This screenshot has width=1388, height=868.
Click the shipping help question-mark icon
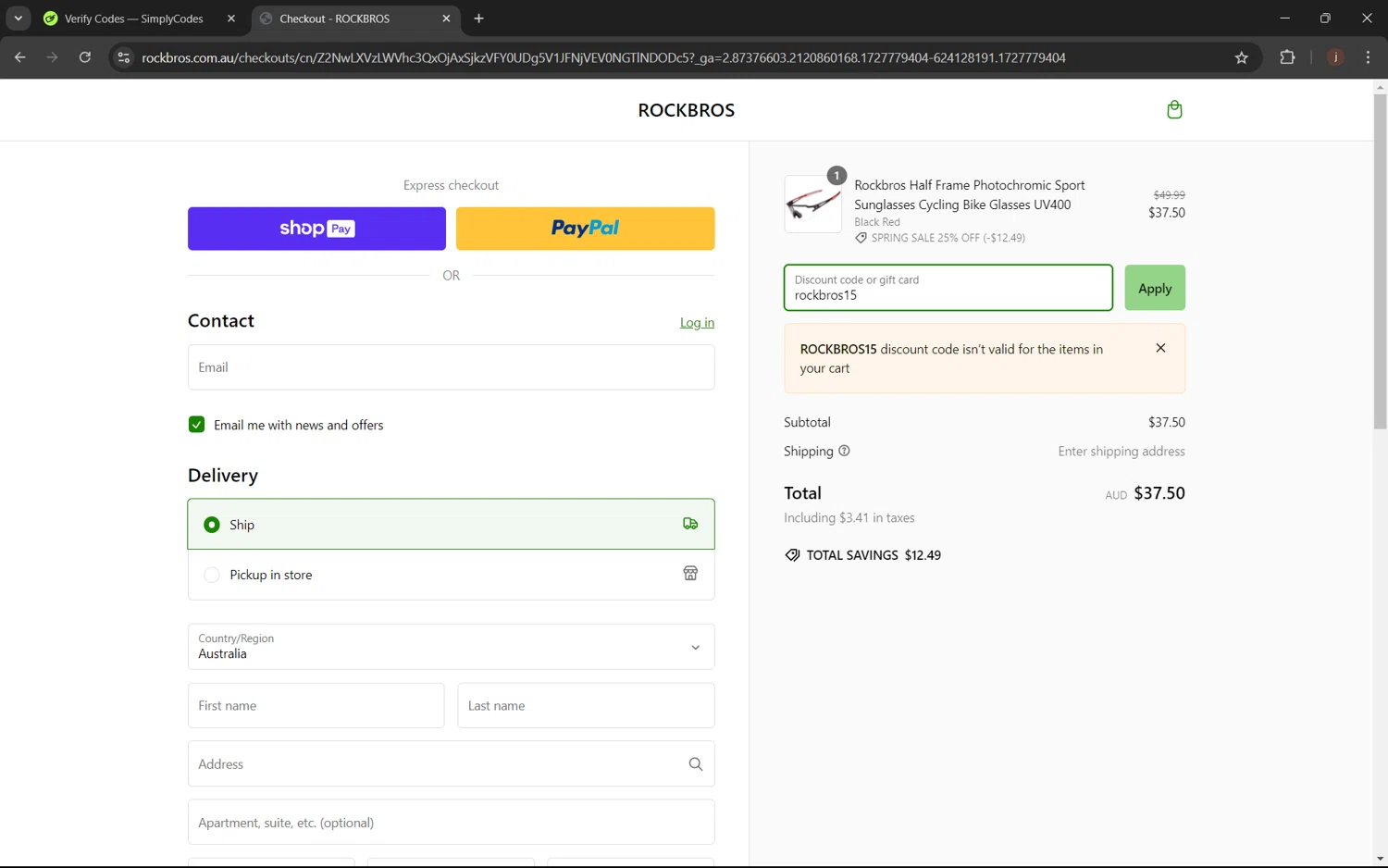point(844,451)
